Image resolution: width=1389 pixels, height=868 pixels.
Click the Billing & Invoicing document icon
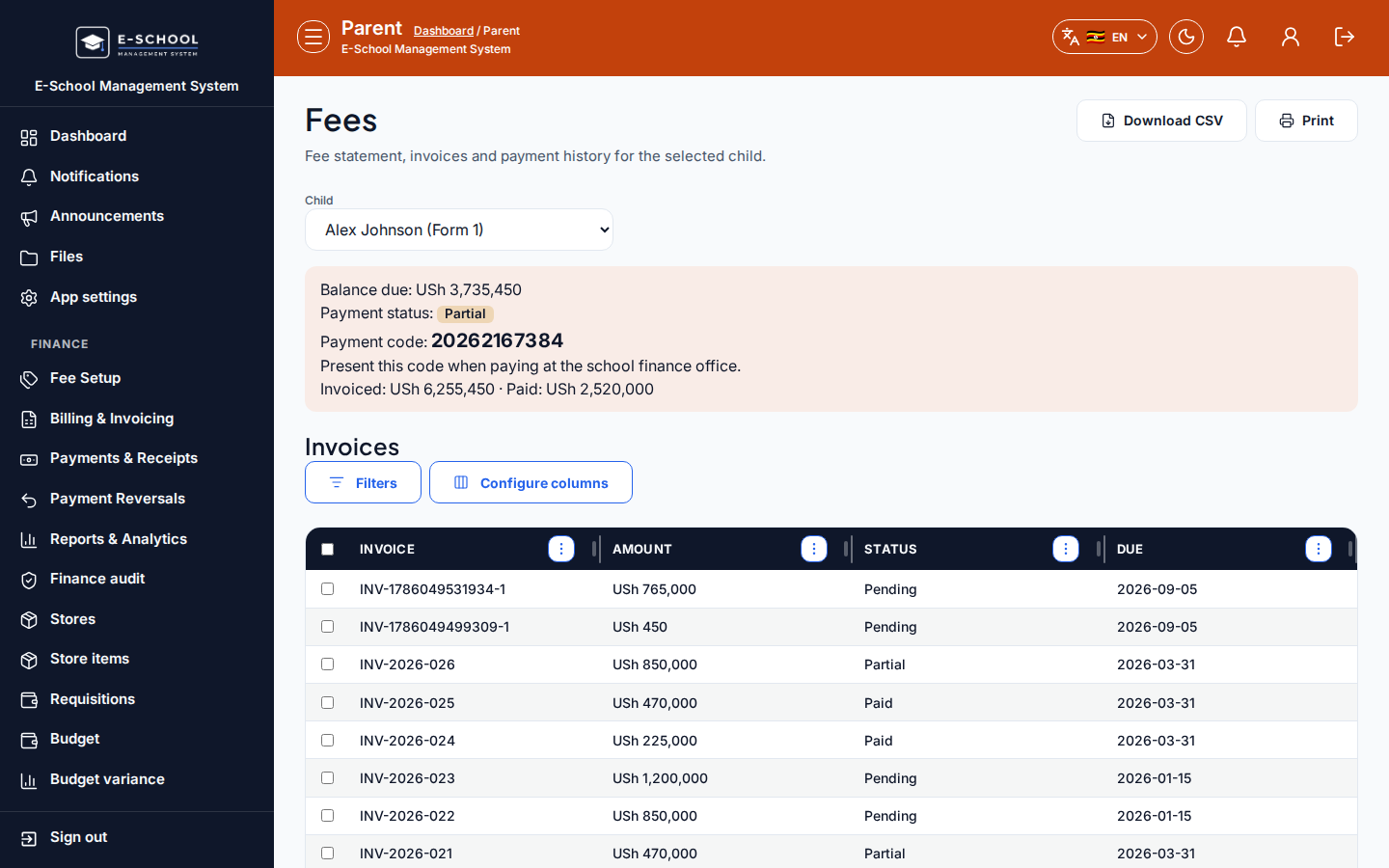[x=29, y=420]
